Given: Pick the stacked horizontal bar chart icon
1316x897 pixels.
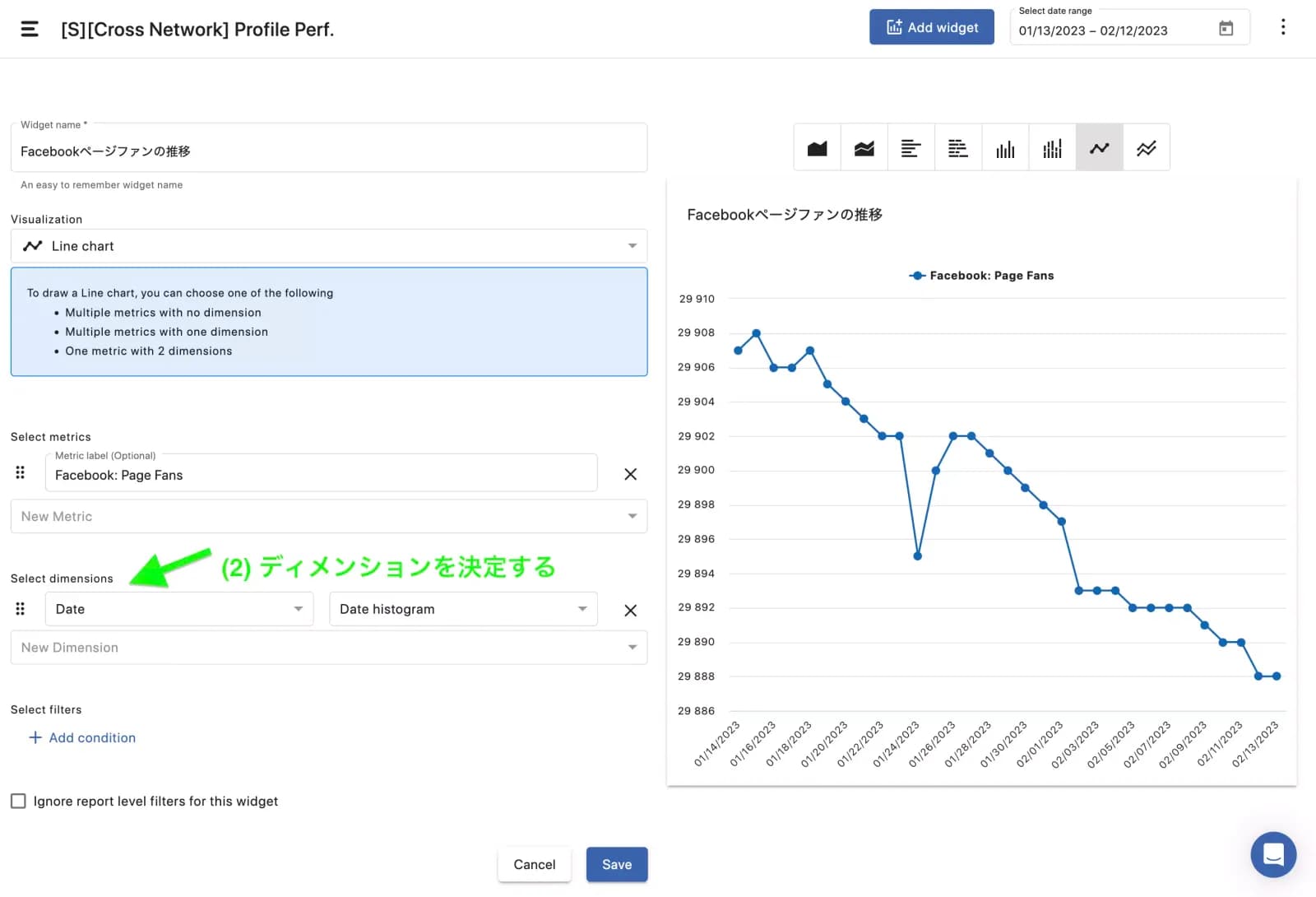Looking at the screenshot, I should [957, 148].
